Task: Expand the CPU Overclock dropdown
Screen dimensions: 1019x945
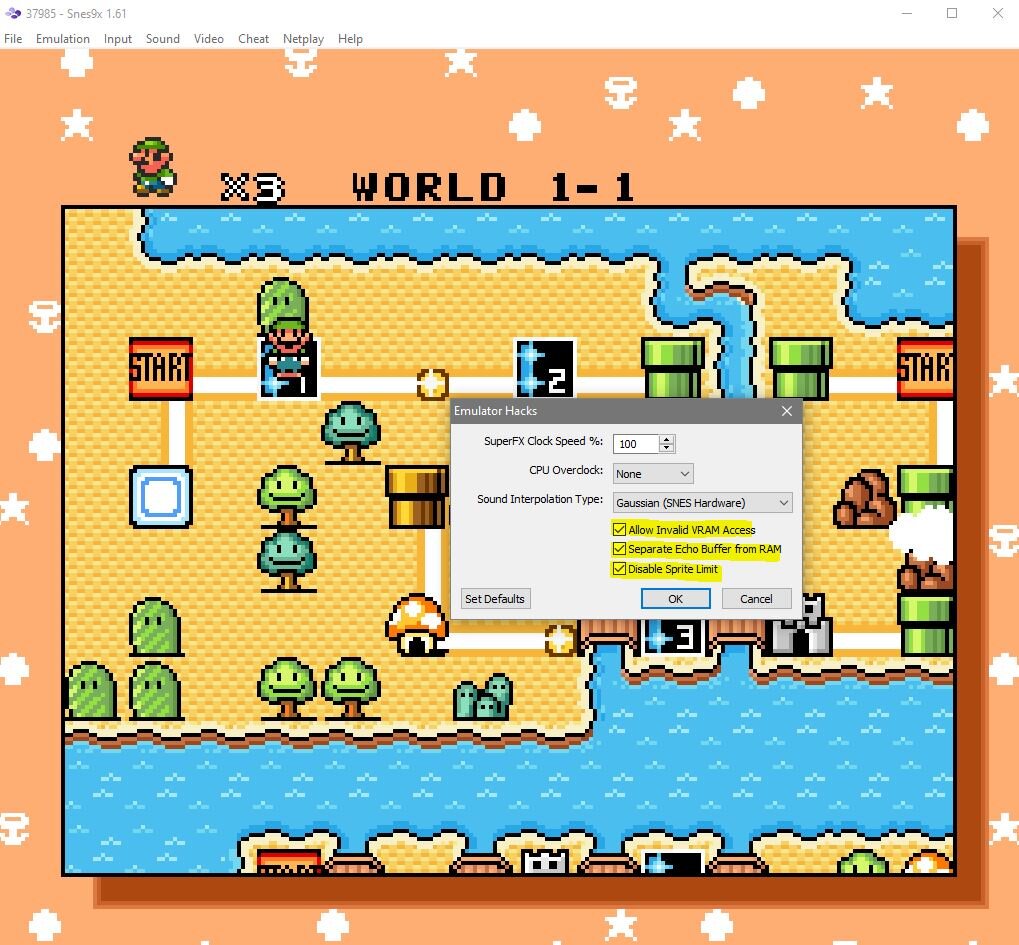Action: [653, 474]
